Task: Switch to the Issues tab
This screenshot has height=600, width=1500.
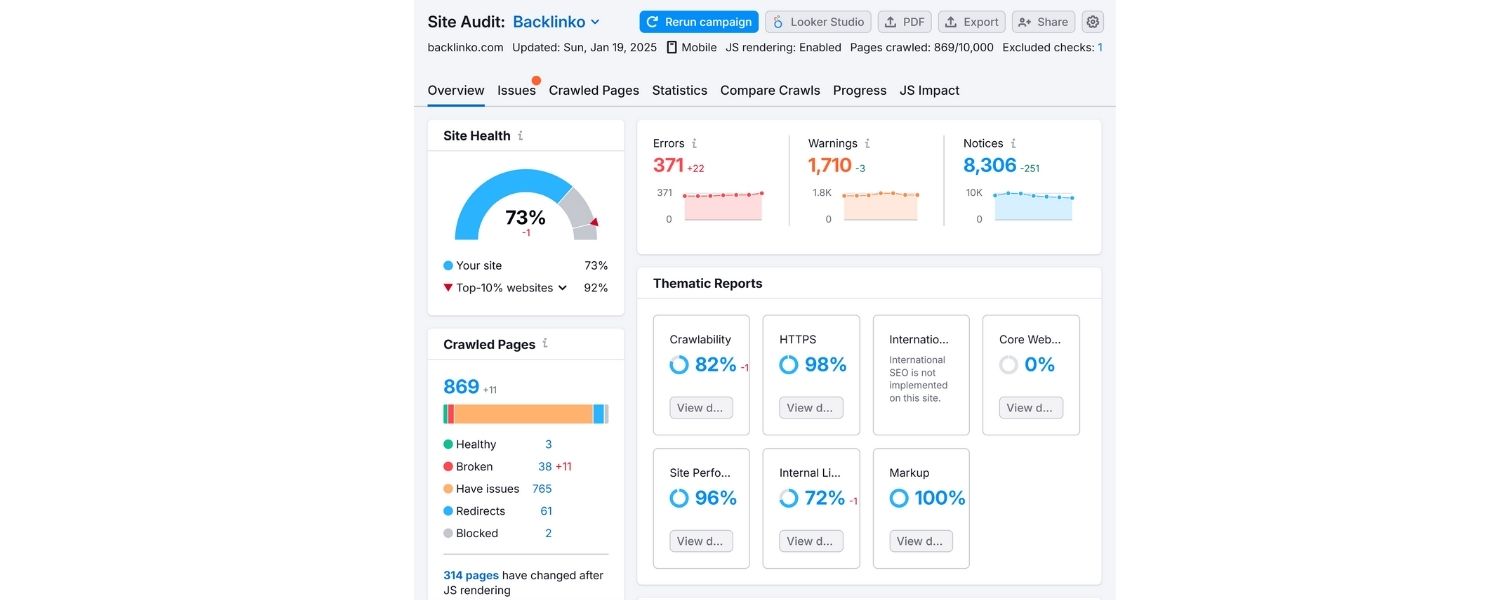Action: tap(516, 90)
